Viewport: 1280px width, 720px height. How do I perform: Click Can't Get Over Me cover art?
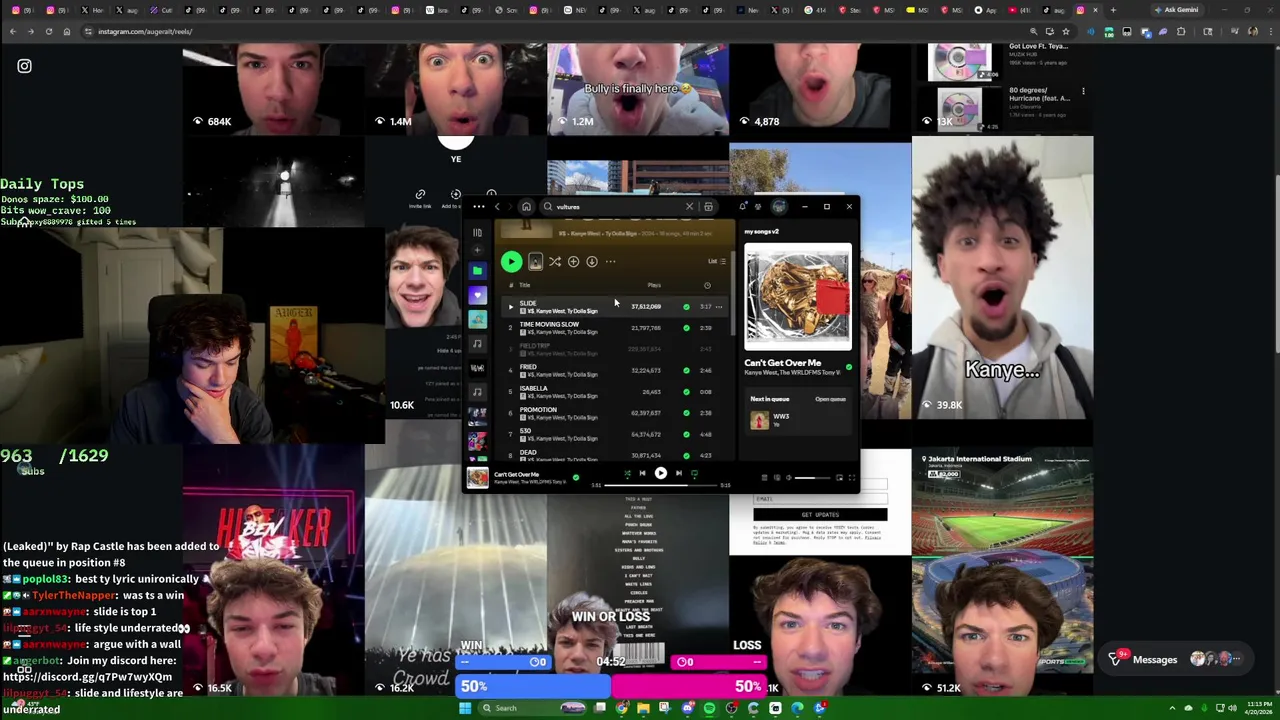(798, 297)
